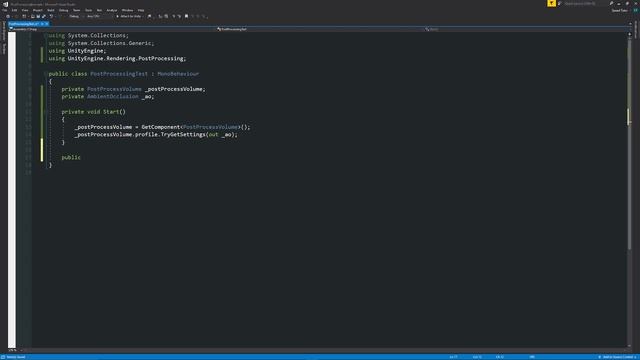This screenshot has width=640, height=360.
Task: Open the Test menu
Action: pyautogui.click(x=99, y=10)
